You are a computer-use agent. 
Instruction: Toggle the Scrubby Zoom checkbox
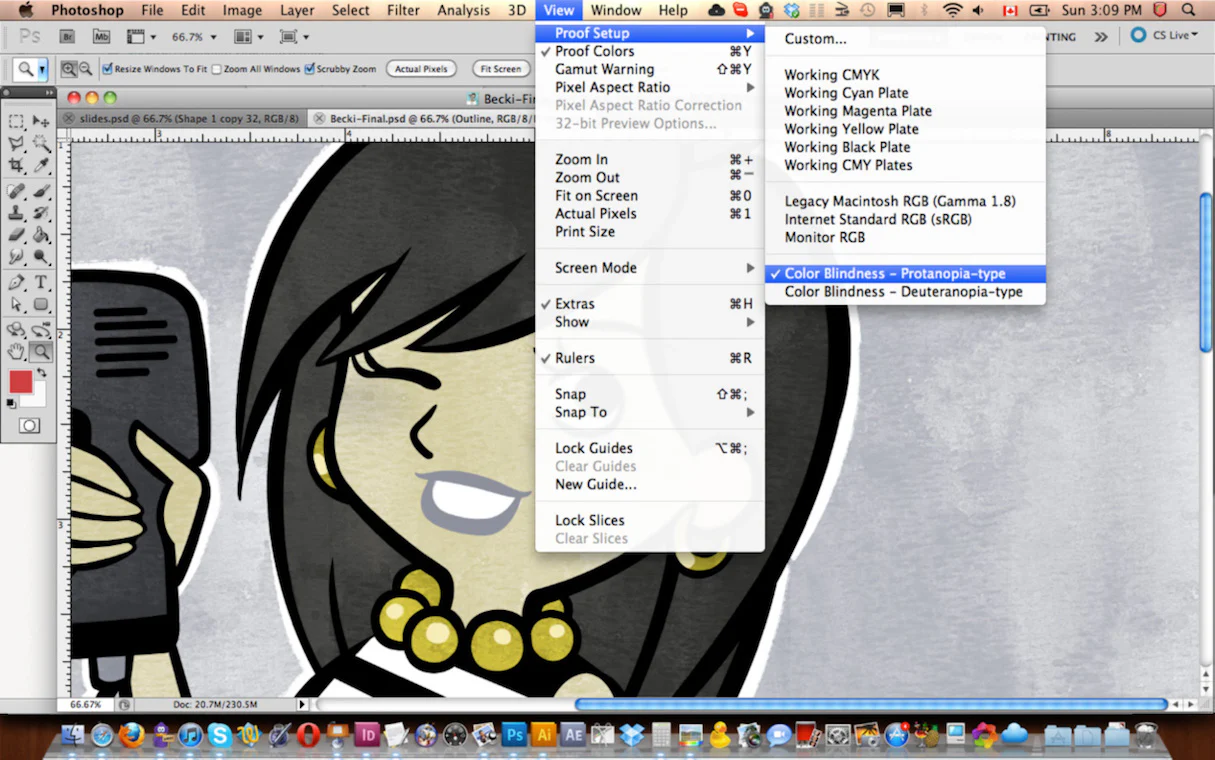310,69
